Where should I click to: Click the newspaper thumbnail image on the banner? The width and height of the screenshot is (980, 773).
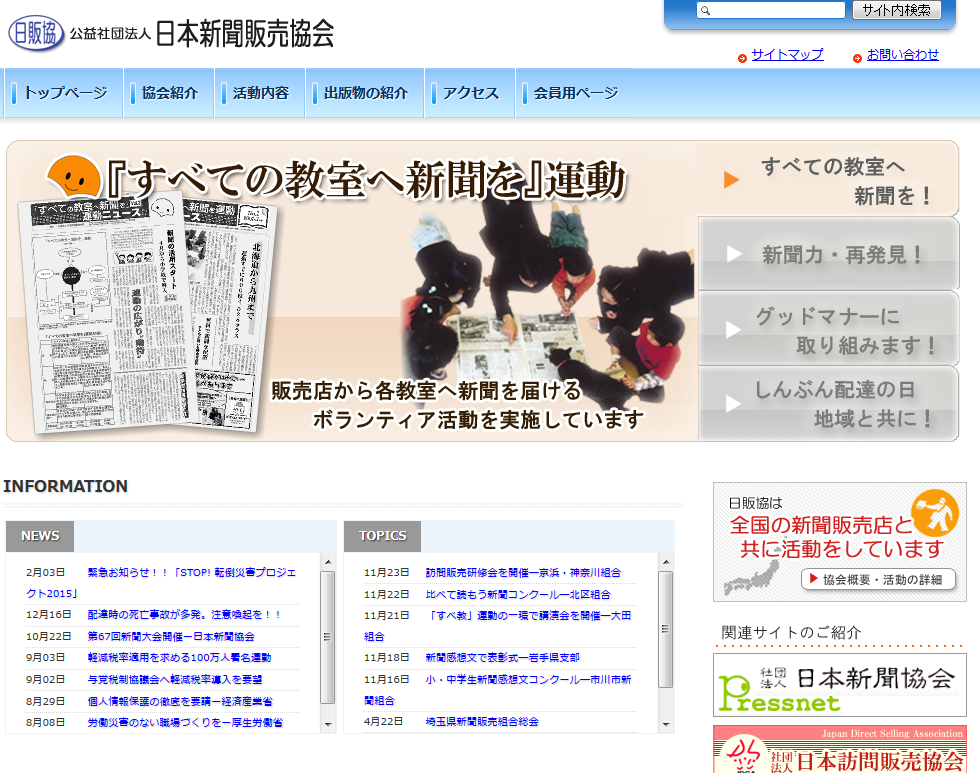148,316
